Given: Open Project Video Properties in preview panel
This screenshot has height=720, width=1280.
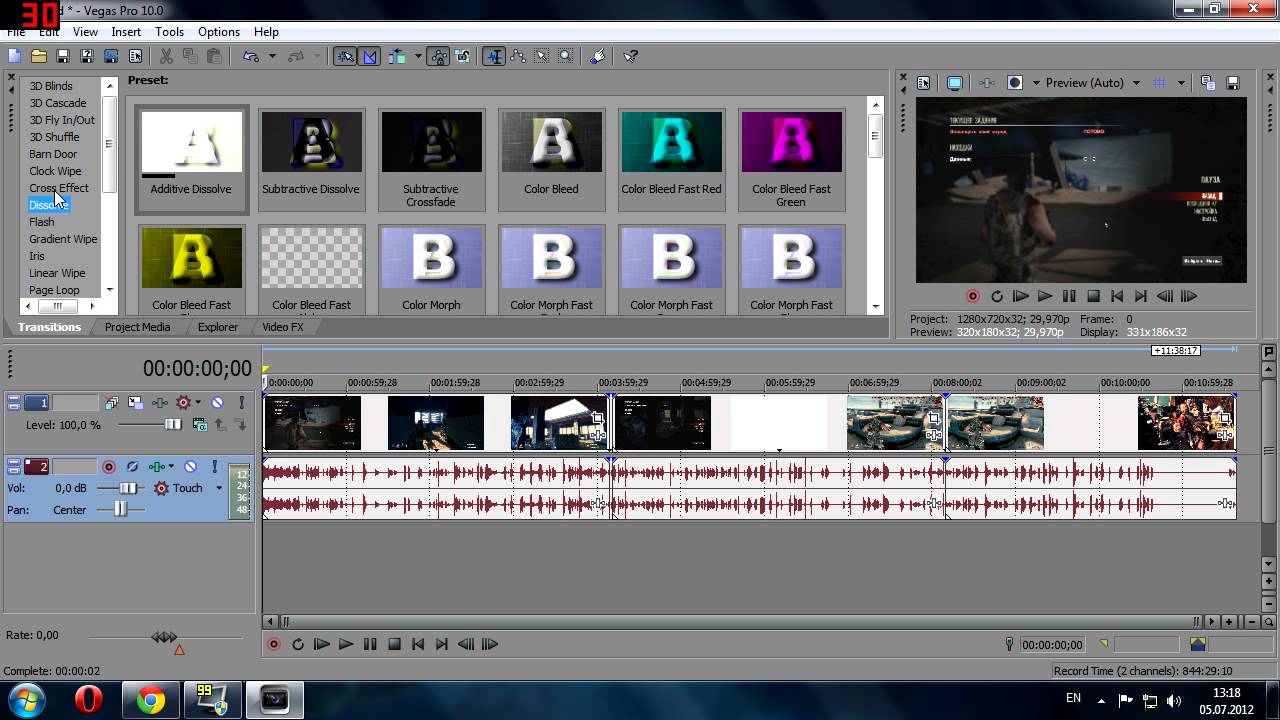Looking at the screenshot, I should 923,83.
